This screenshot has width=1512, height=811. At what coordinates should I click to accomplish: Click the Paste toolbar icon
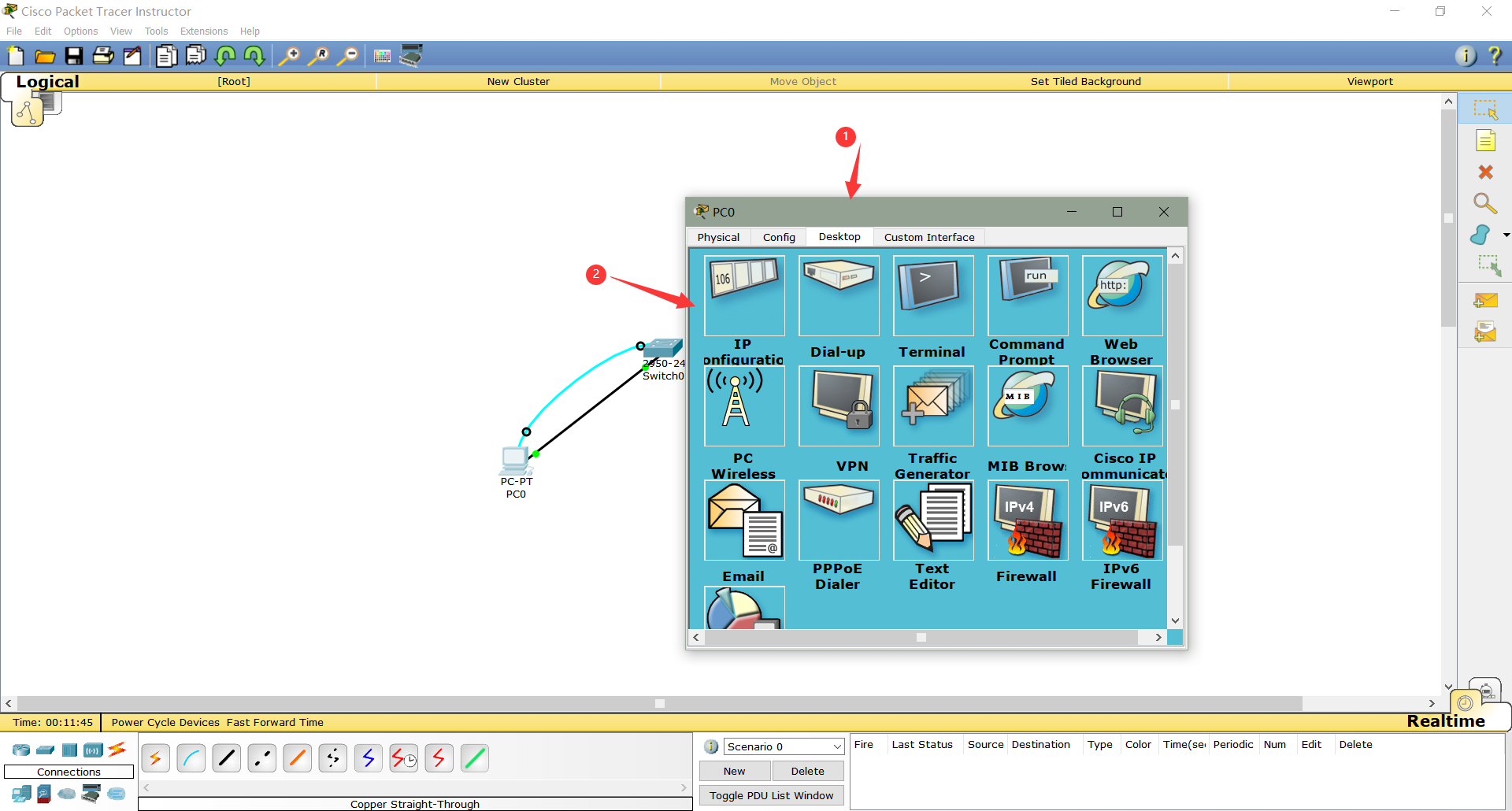195,56
